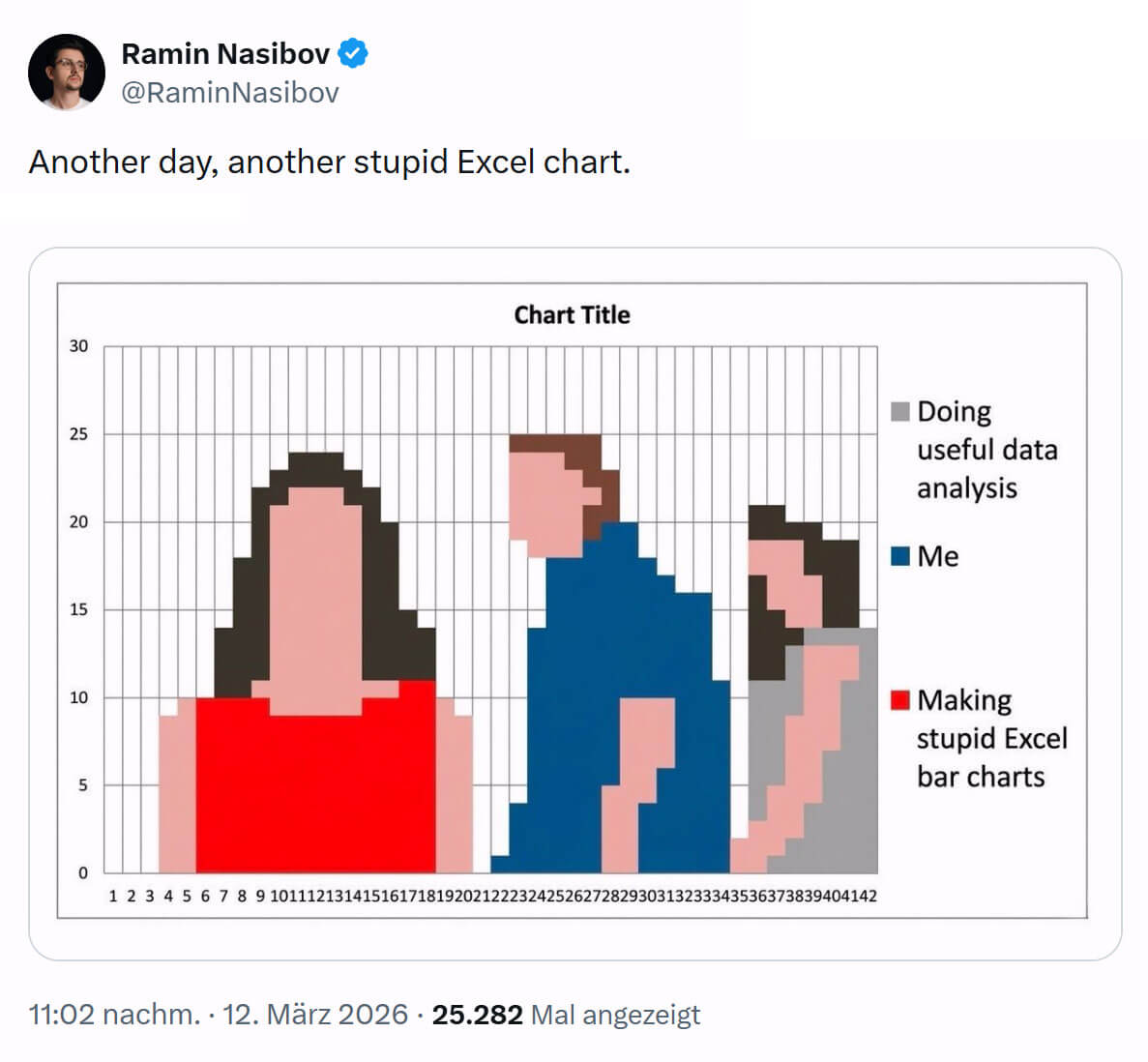Viewport: 1148px width, 1062px height.
Task: Click the y-axis label 30
Action: [x=78, y=346]
